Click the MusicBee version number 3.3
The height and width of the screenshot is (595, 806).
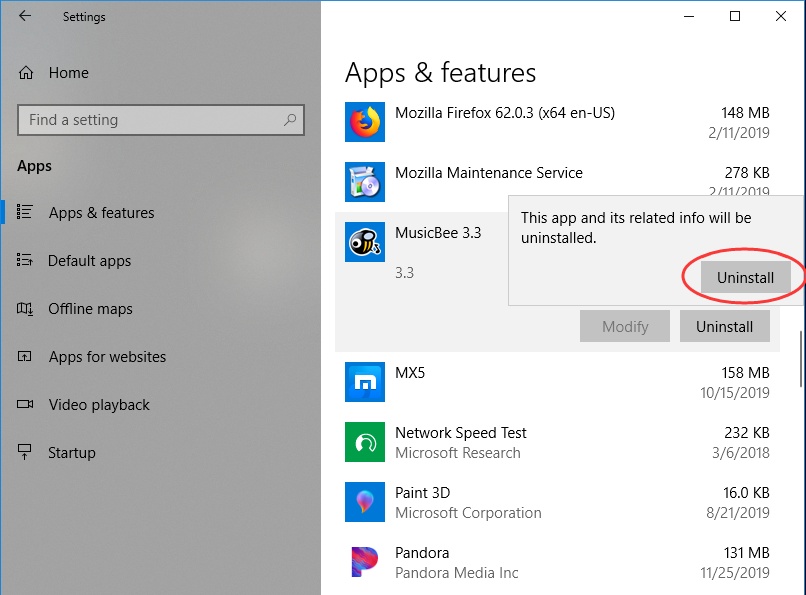404,273
